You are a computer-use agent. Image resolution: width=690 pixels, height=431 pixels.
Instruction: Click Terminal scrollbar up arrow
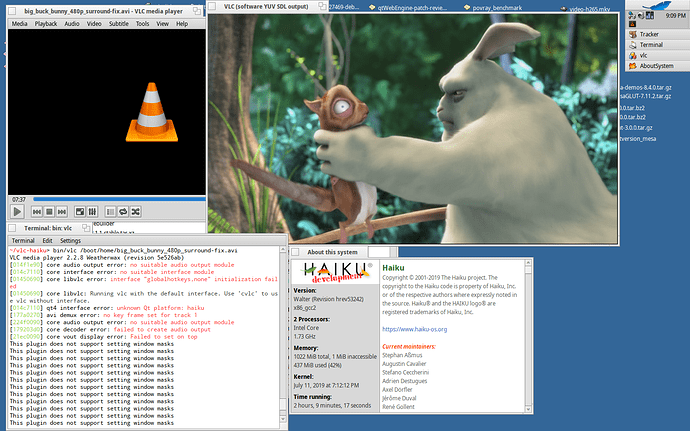283,250
